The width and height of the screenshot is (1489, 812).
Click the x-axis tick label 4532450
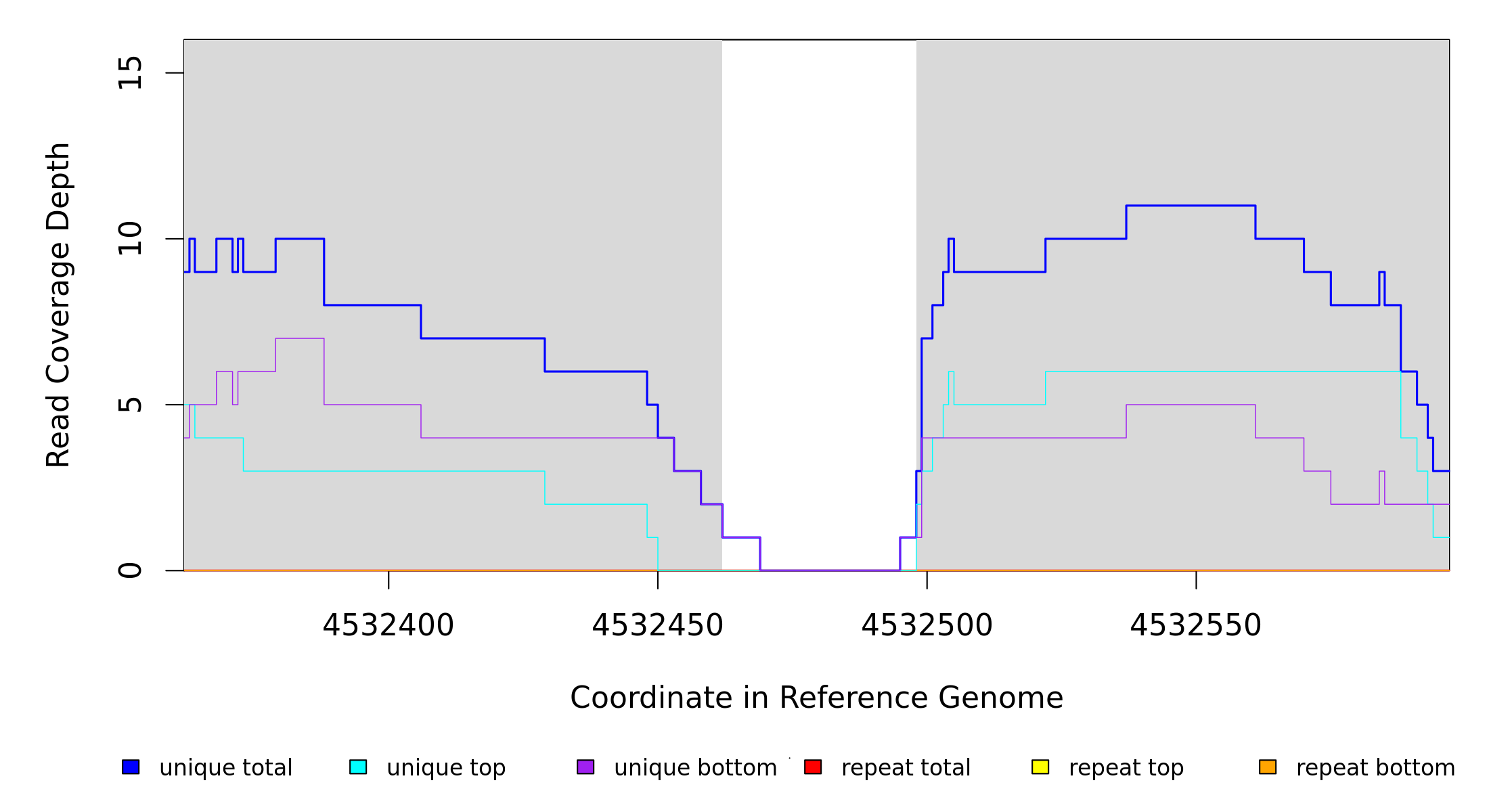(657, 626)
